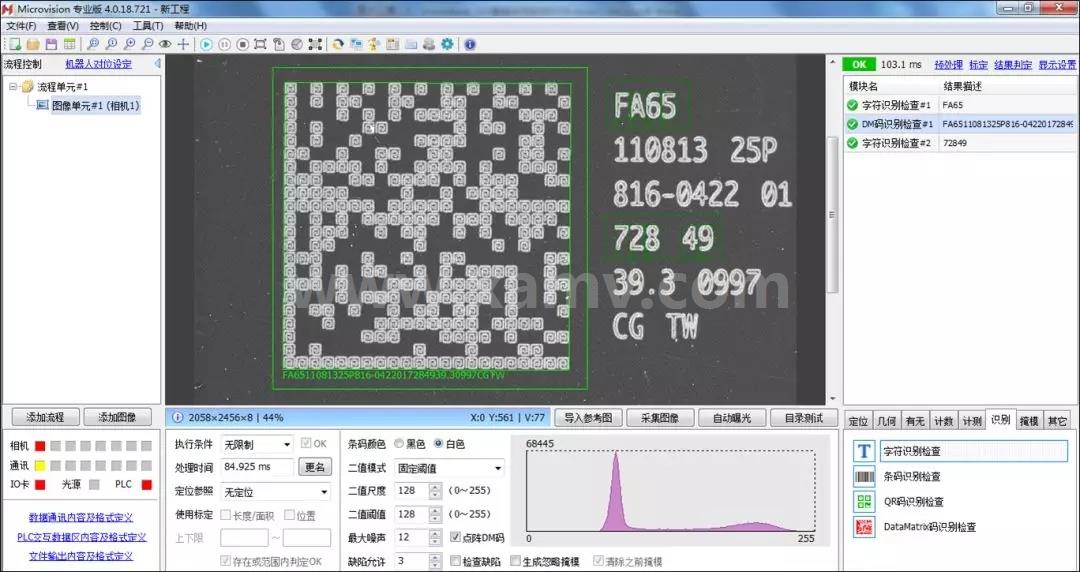Screen dimensions: 1080x572
Task: Open the 执行条件 dropdown
Action: pos(257,445)
